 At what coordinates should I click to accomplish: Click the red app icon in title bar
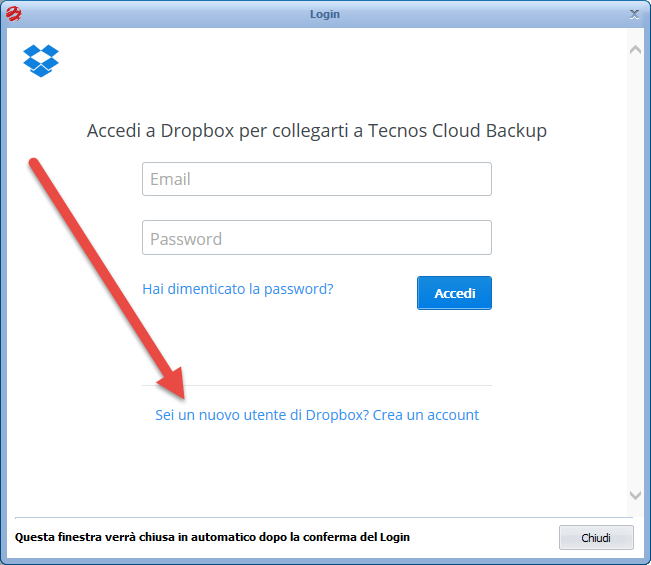[14, 14]
